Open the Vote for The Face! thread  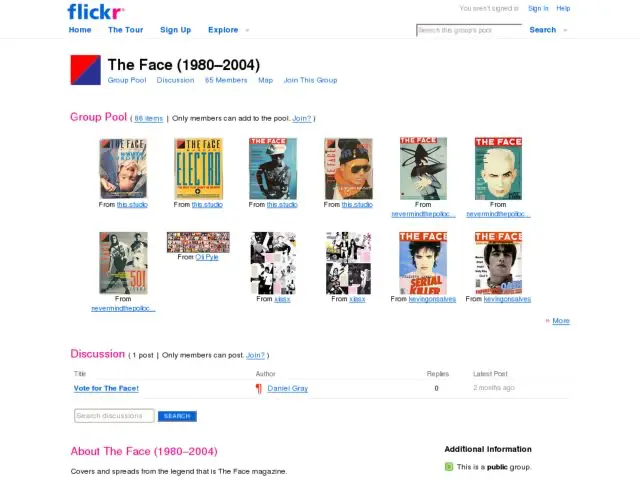click(106, 389)
